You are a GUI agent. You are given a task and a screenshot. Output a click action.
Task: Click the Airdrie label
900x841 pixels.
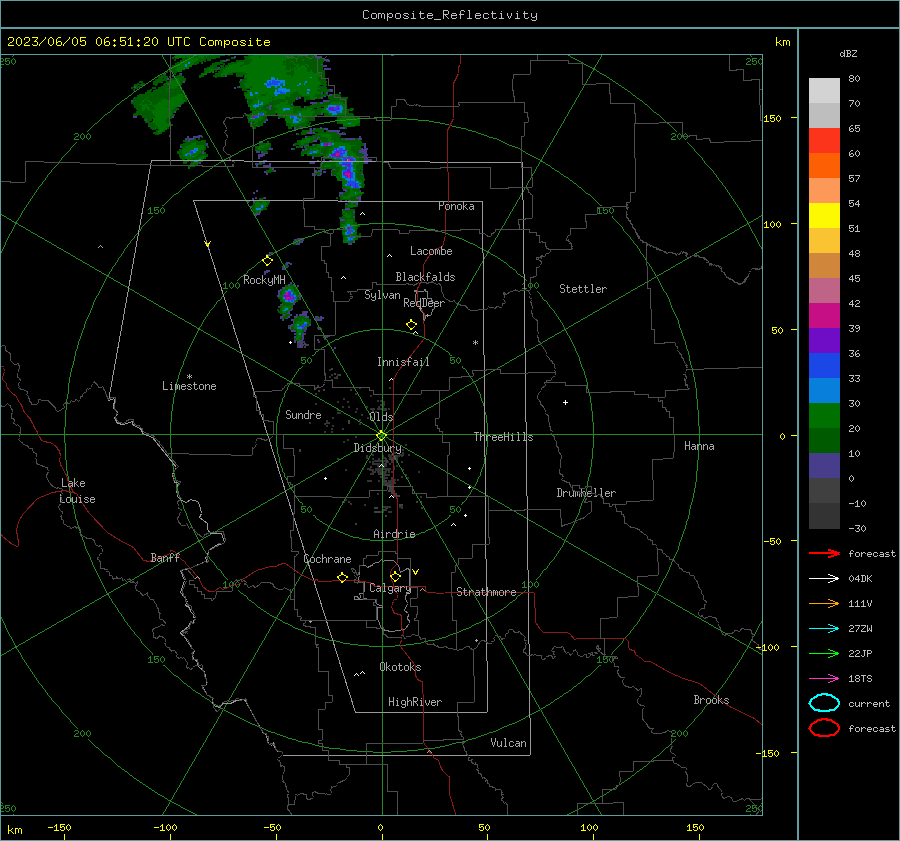point(394,534)
